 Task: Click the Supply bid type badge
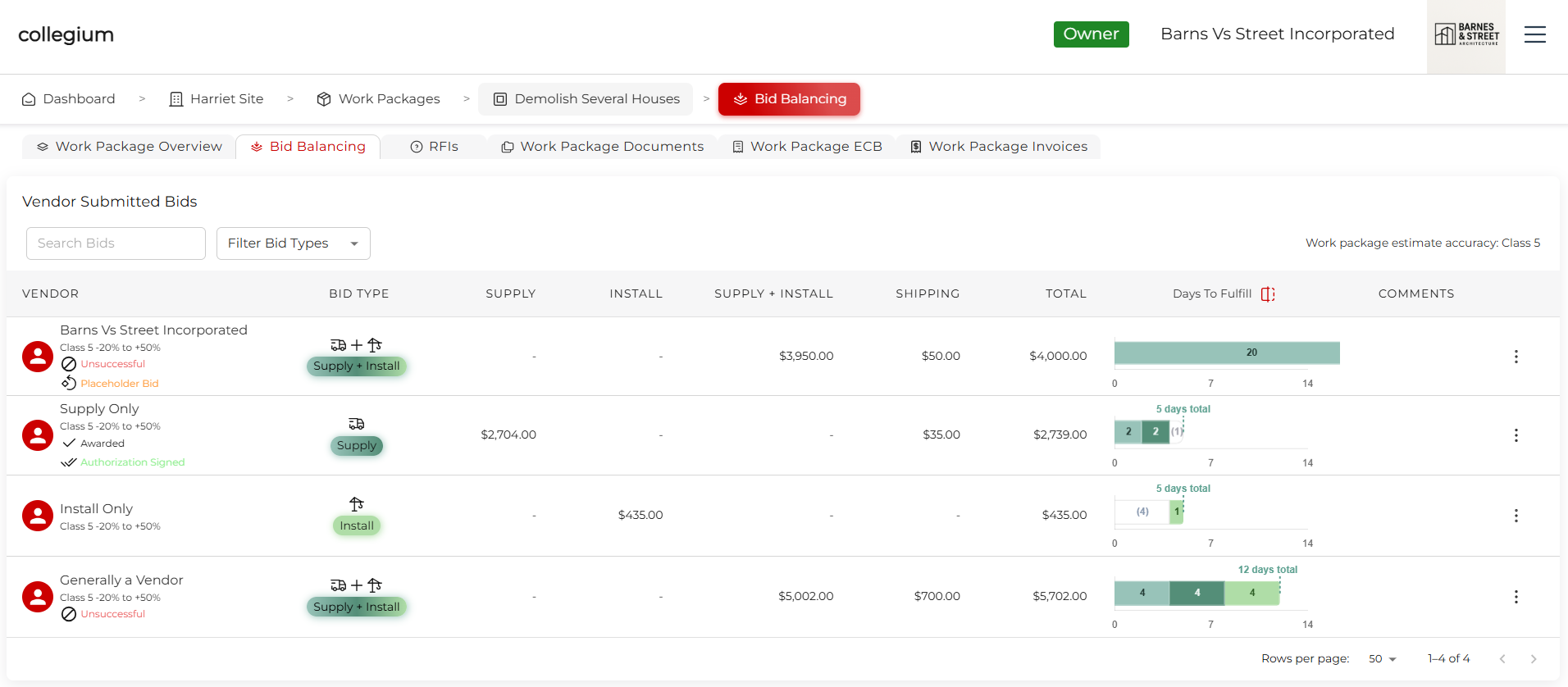coord(357,446)
